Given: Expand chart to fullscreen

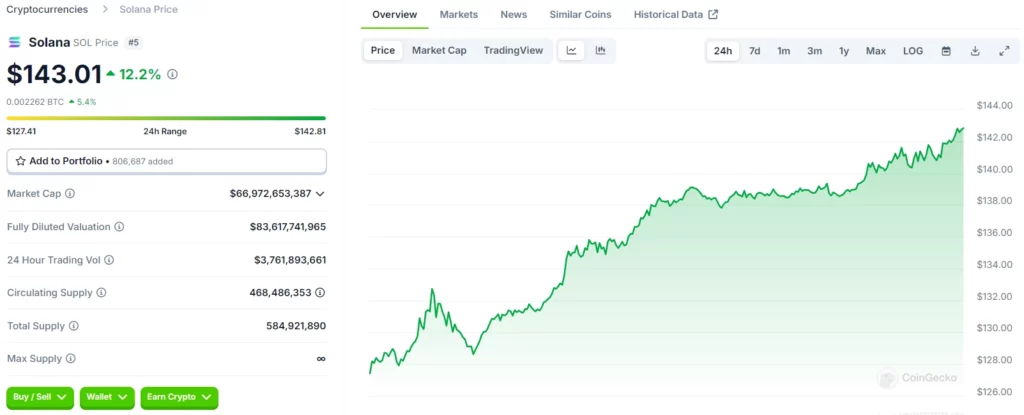Looking at the screenshot, I should pos(1004,51).
